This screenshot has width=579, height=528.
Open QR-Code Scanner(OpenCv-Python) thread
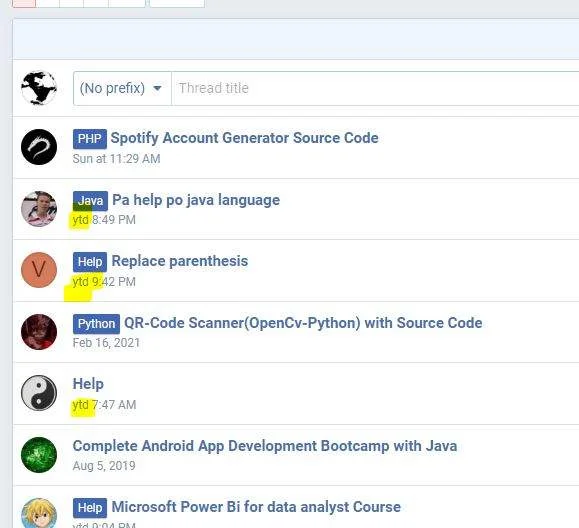303,323
